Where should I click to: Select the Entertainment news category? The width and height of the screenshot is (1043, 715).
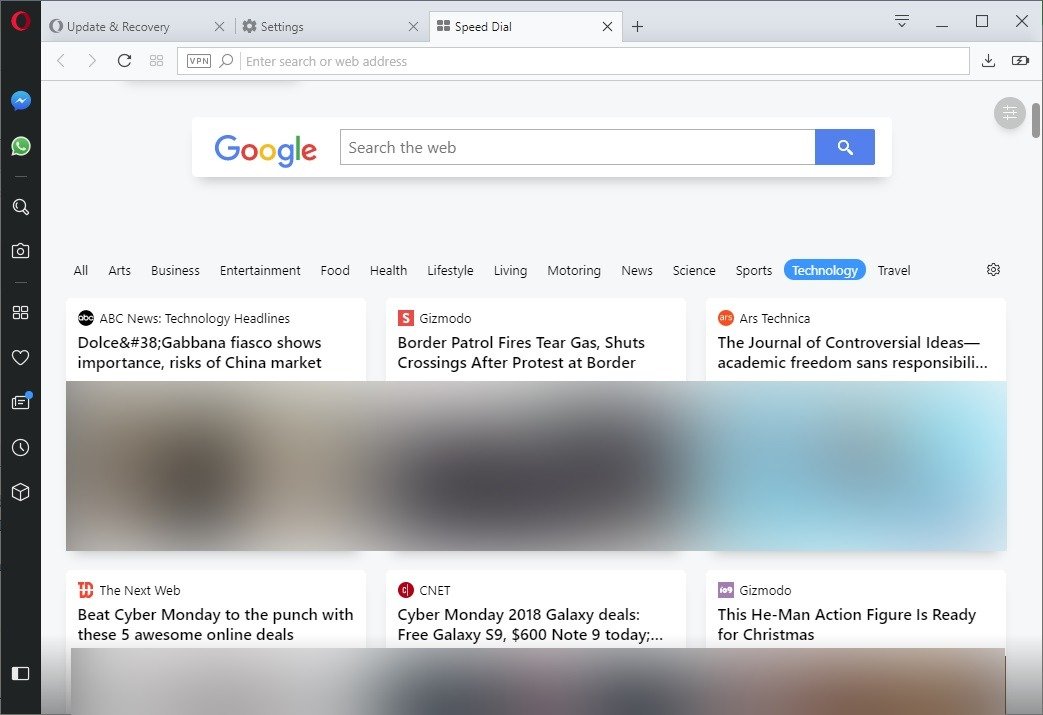coord(260,270)
